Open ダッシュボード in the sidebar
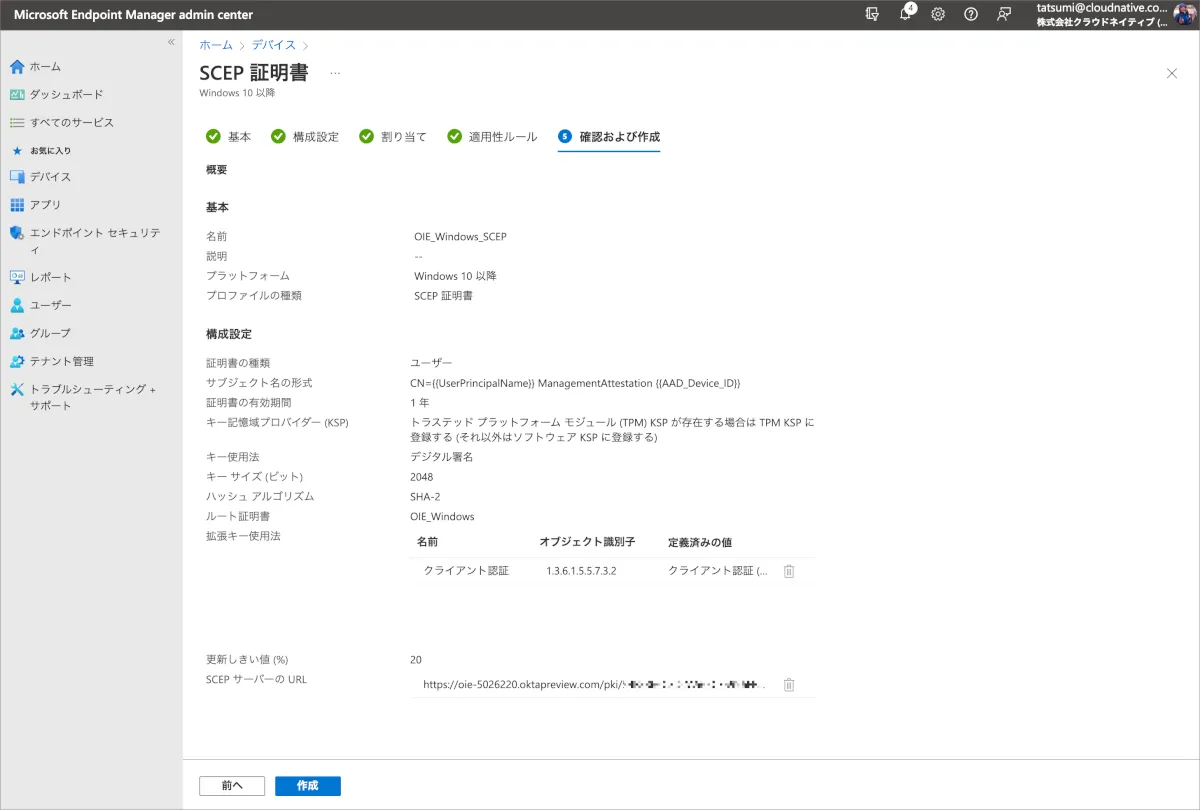The image size is (1200, 810). click(66, 94)
